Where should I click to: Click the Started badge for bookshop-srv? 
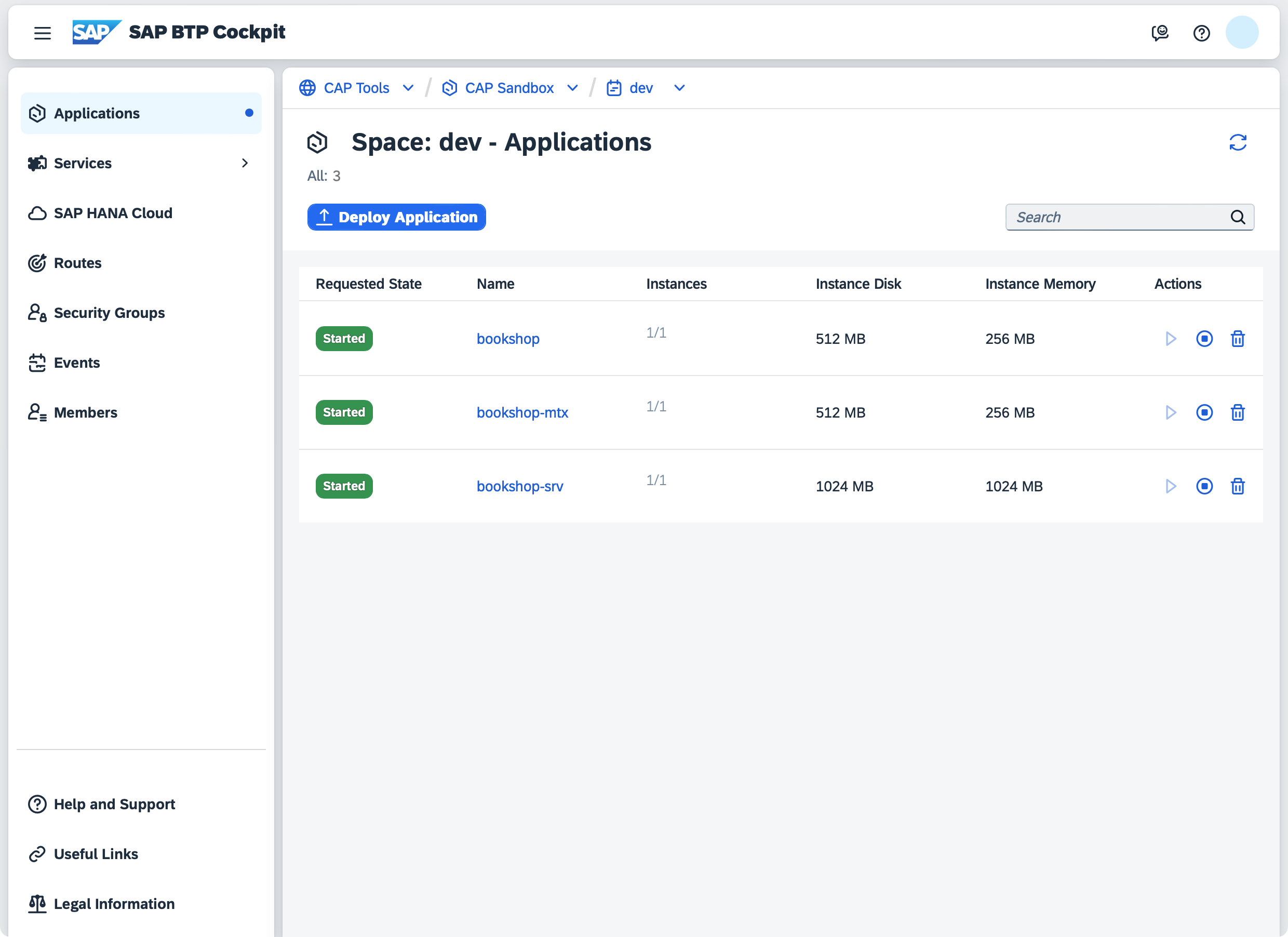click(x=344, y=486)
